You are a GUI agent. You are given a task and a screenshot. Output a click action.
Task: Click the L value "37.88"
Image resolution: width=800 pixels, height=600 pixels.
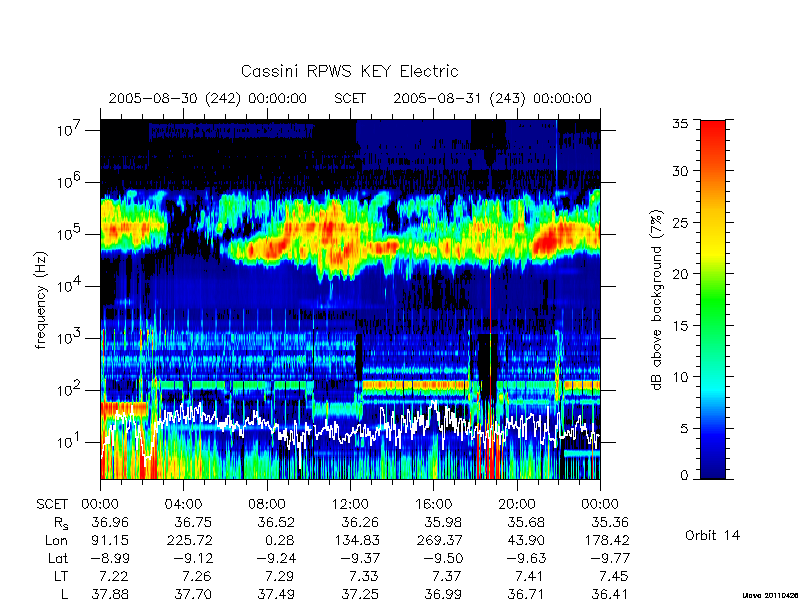[x=110, y=594]
